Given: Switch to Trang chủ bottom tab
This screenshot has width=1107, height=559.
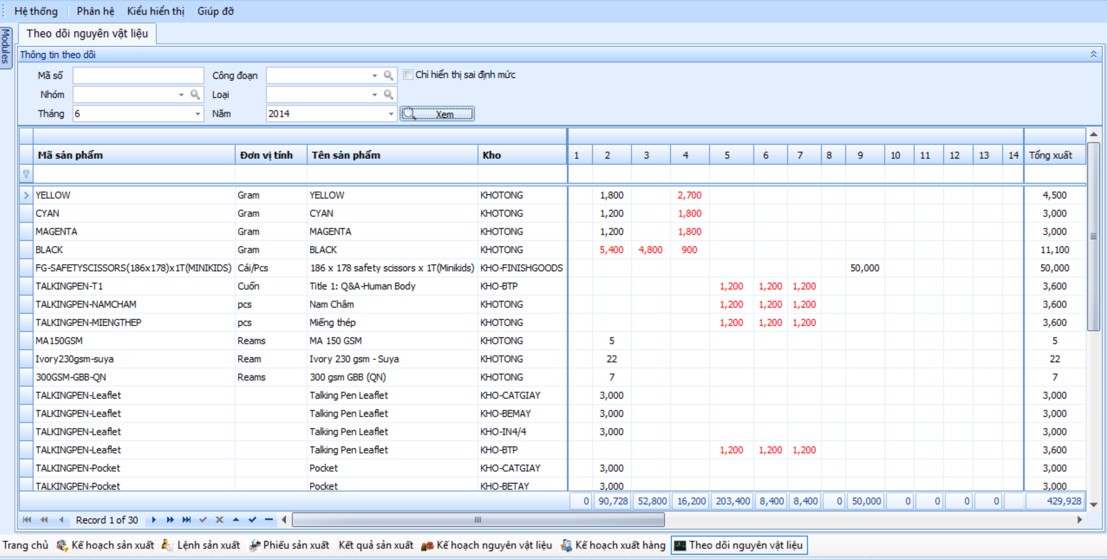Looking at the screenshot, I should 25,545.
